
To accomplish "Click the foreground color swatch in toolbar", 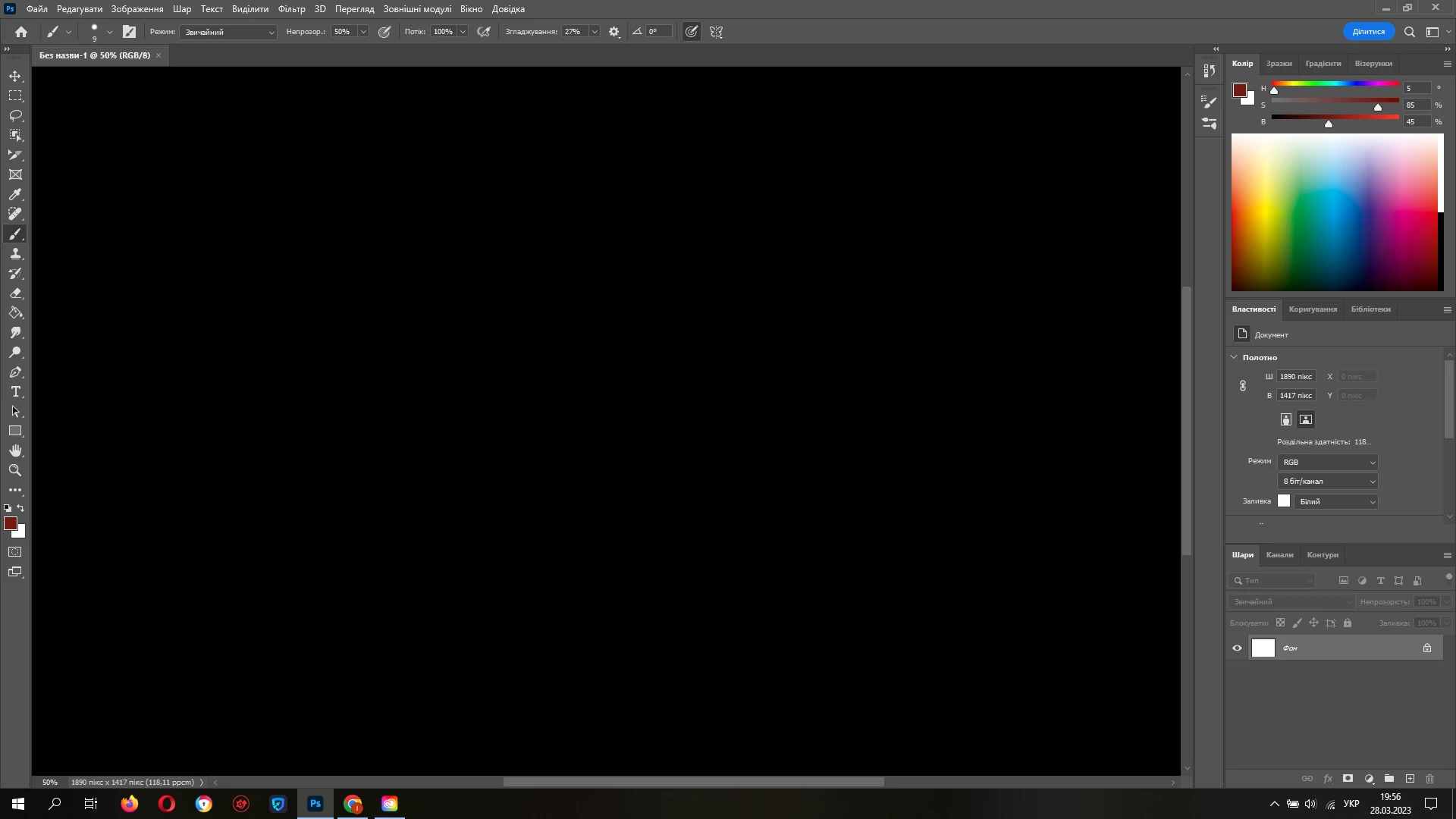I will tap(11, 523).
